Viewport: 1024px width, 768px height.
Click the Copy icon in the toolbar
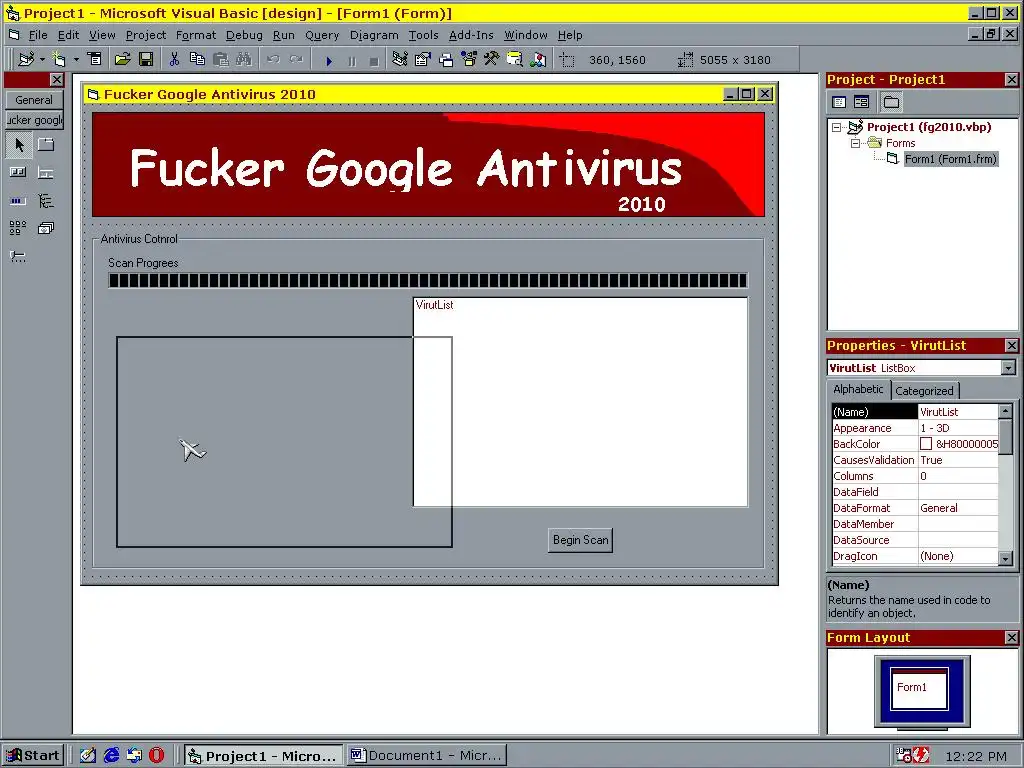[x=197, y=59]
